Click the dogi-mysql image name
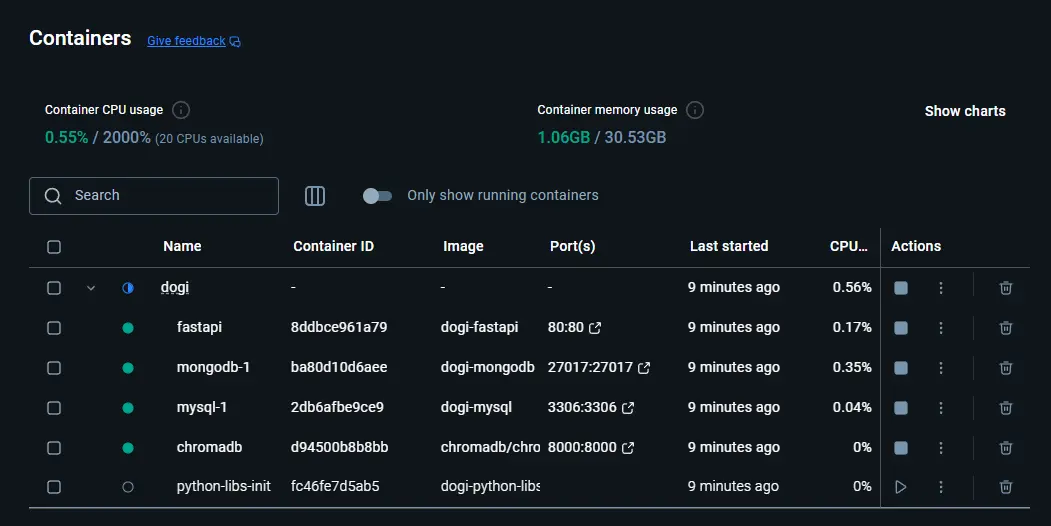 (476, 407)
